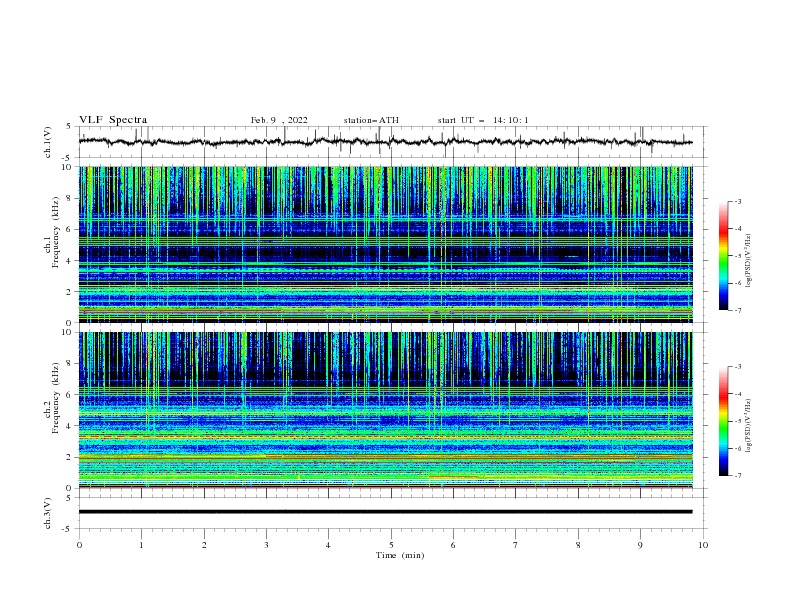Click the 'start UT = 14:10:1' text
Viewport: 792px width, 612px height.
483,120
